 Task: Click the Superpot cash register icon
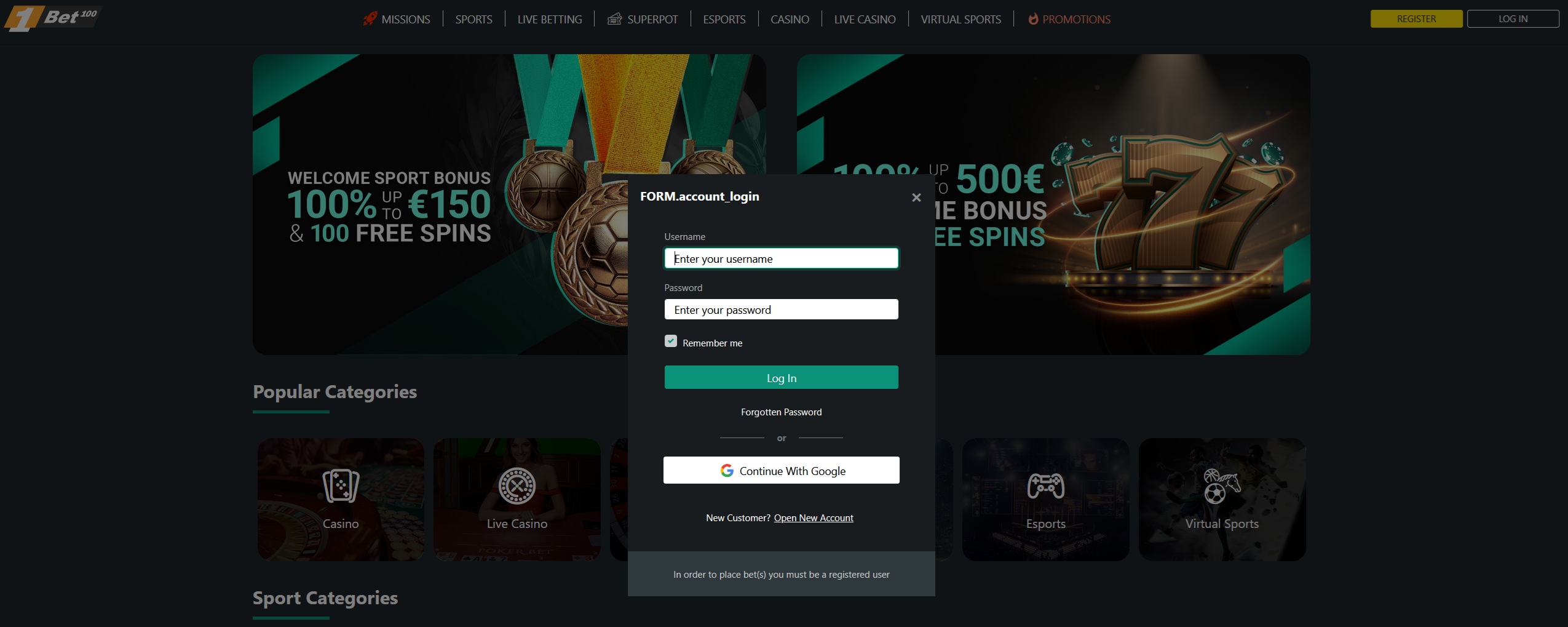click(614, 19)
